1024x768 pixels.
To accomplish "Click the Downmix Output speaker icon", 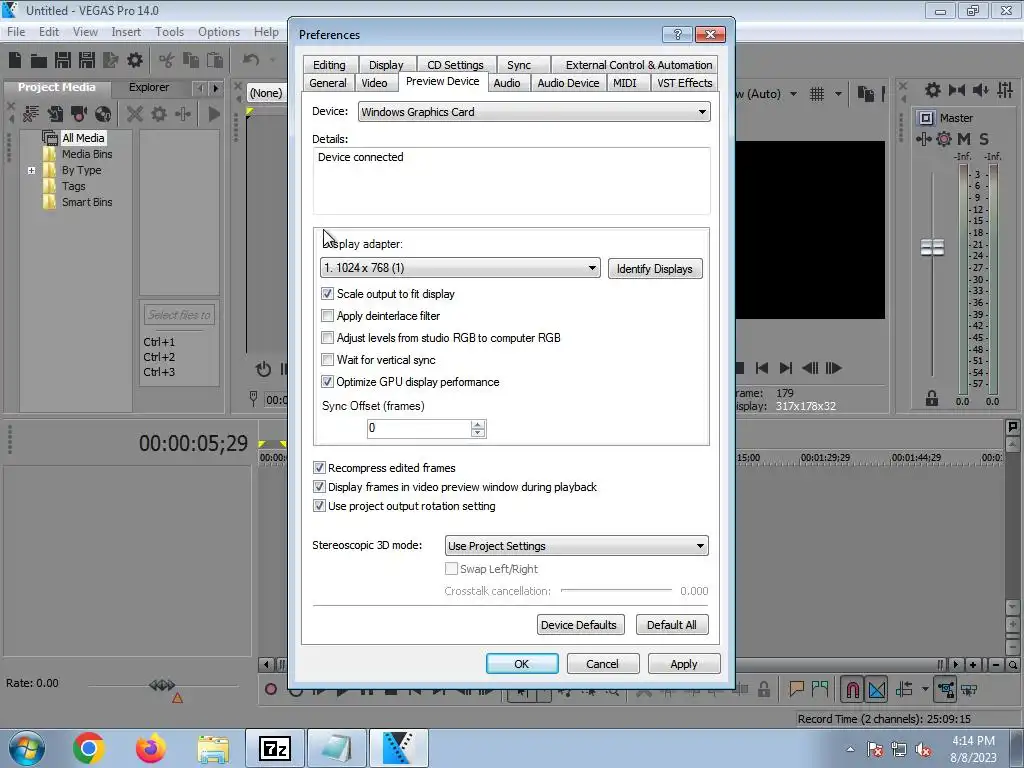I will tap(957, 90).
